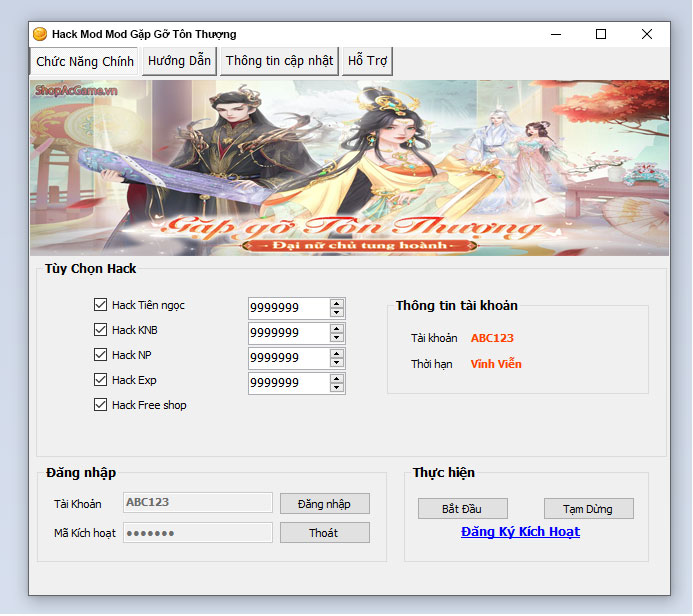Start the hack with Bắt Đầu button
Image resolution: width=693 pixels, height=616 pixels.
(463, 509)
